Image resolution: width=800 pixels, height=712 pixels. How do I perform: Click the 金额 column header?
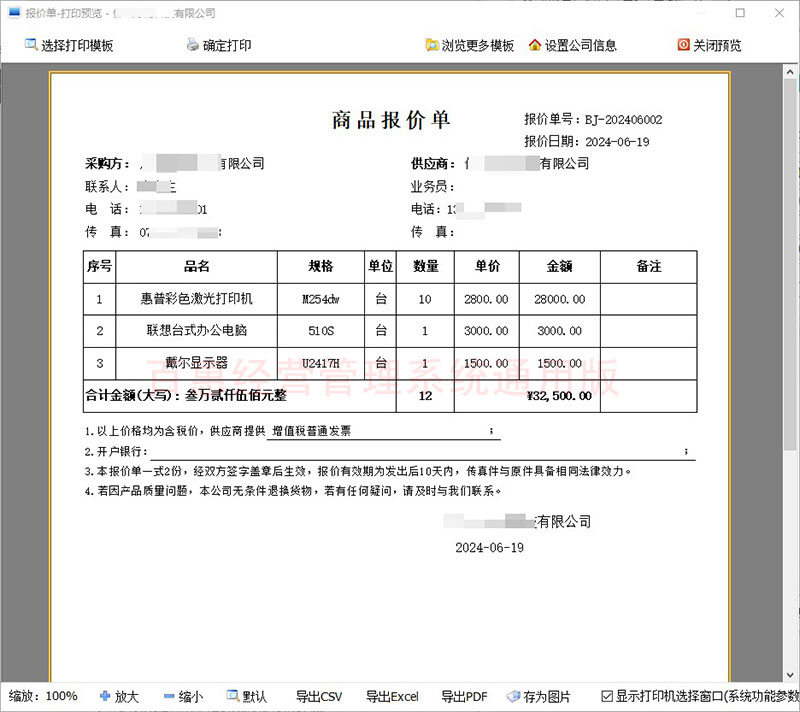pos(560,266)
